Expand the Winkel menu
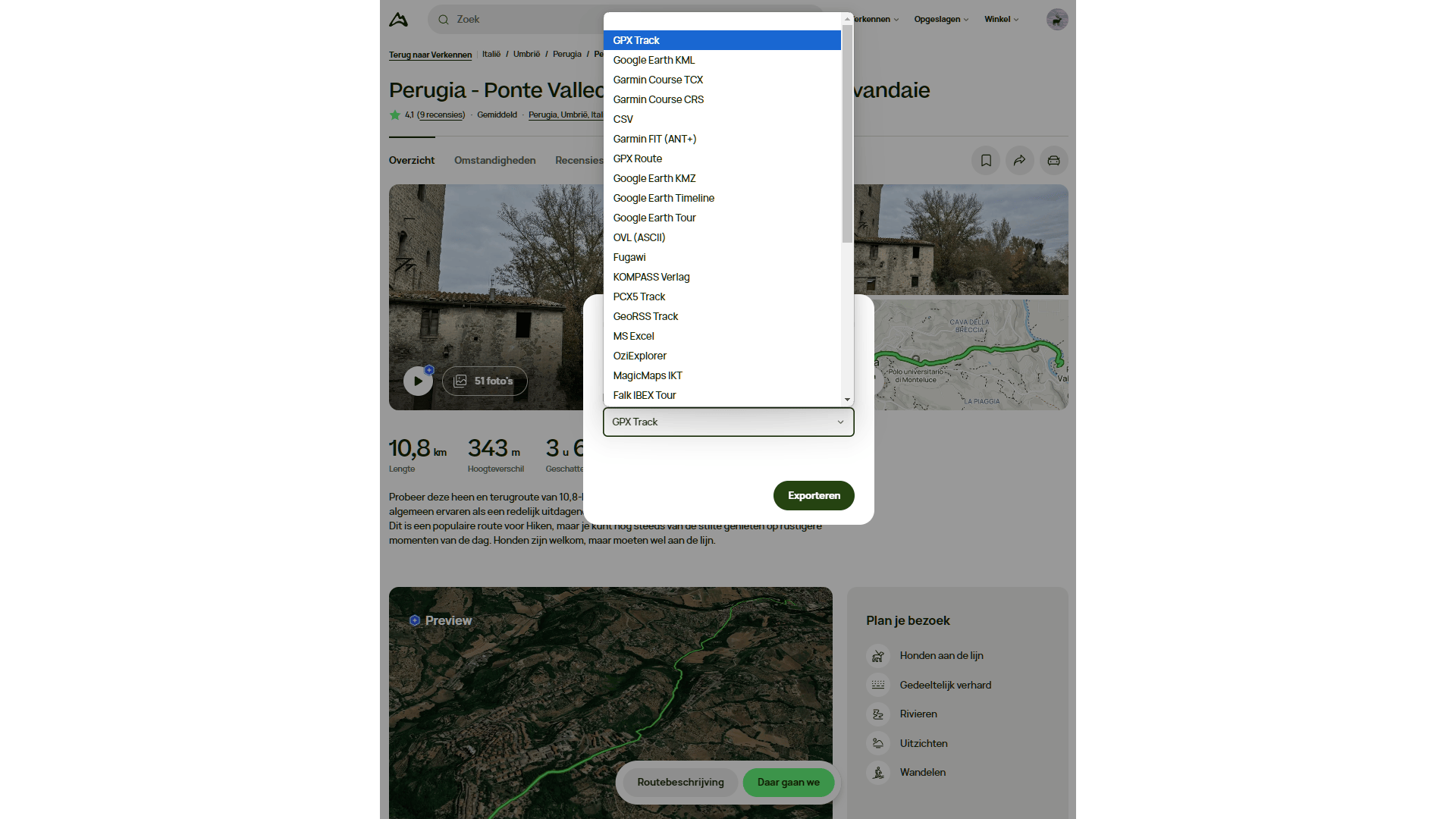 [x=1001, y=20]
